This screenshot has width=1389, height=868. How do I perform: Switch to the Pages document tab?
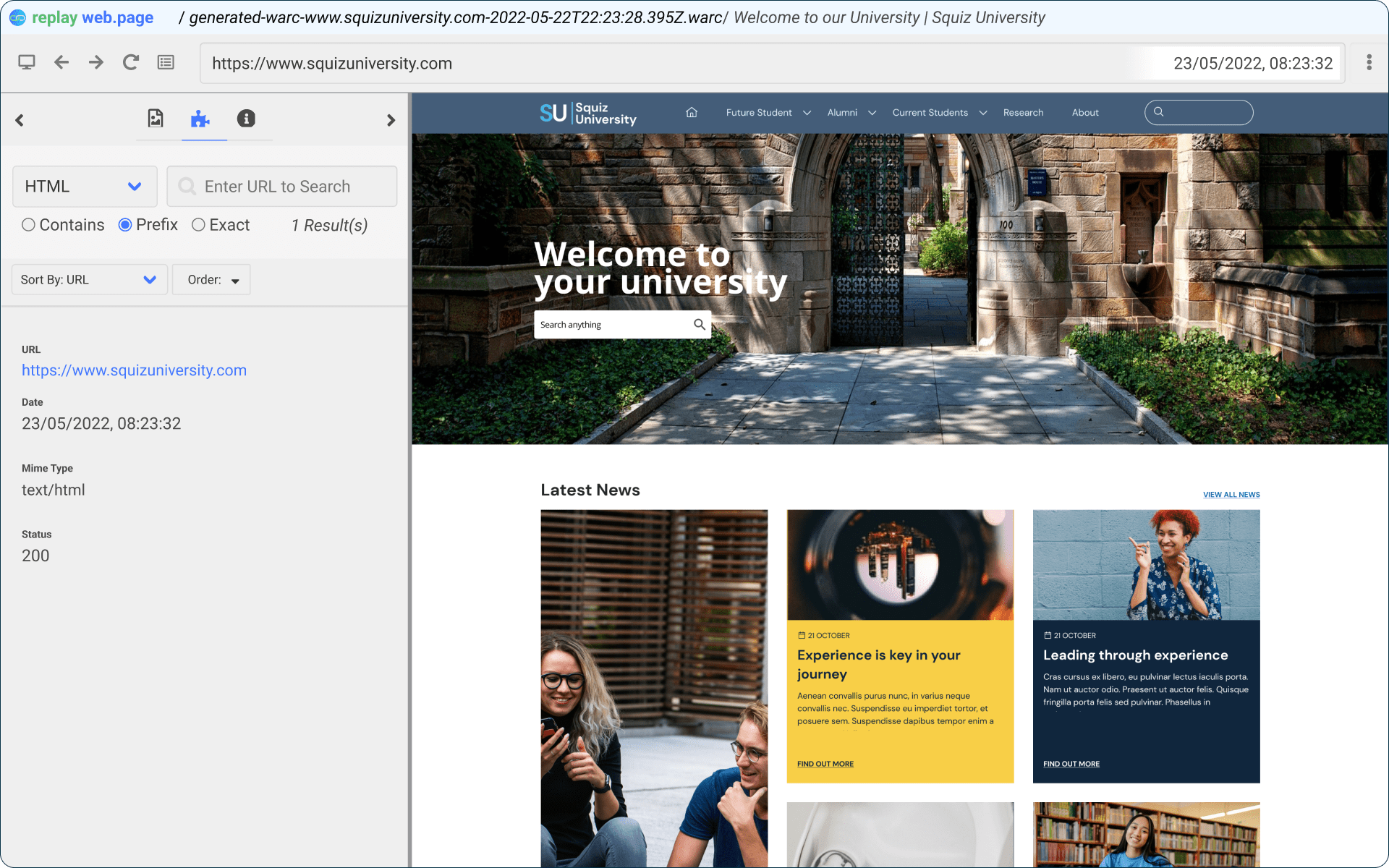(x=156, y=119)
